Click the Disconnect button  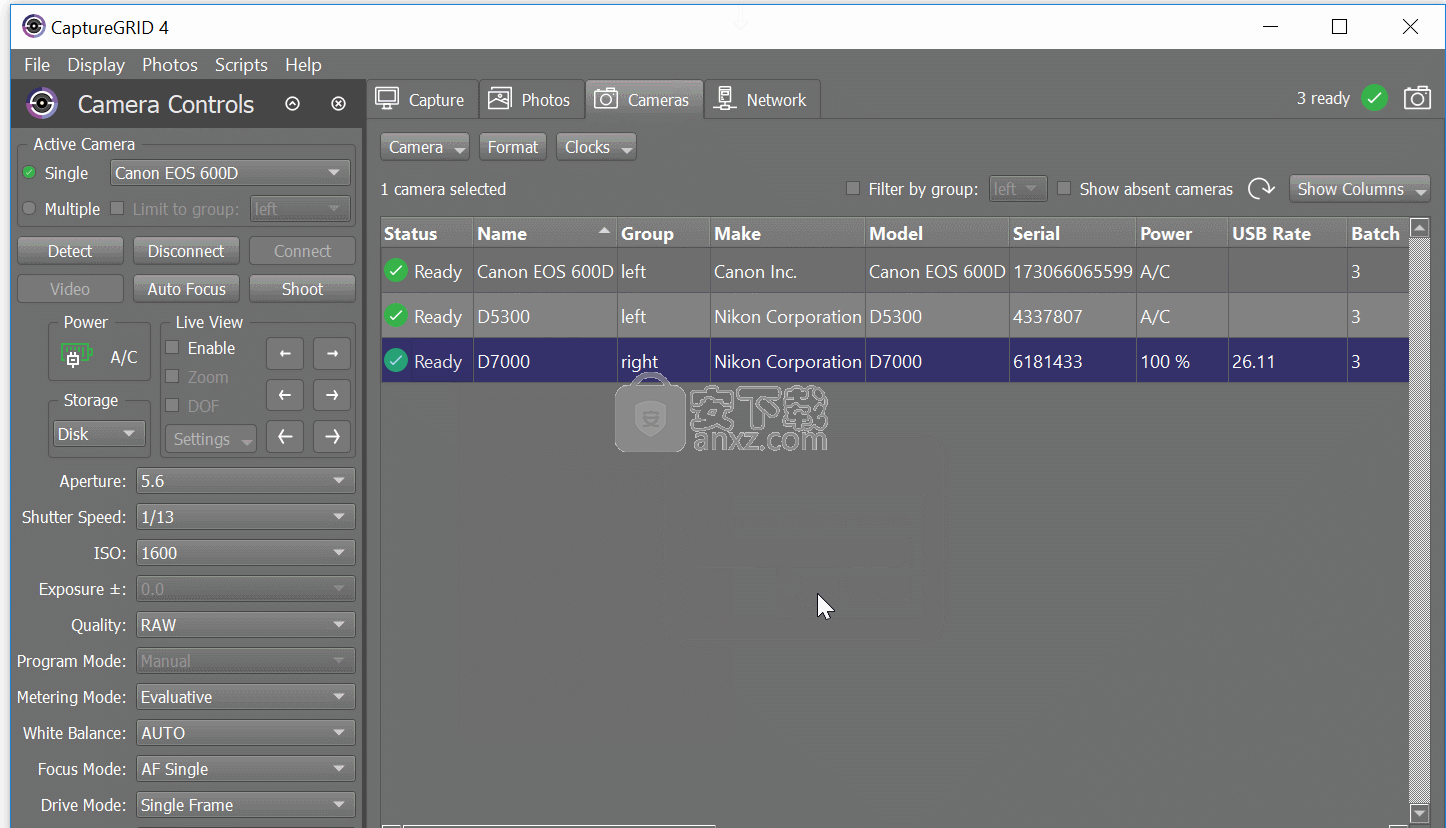click(x=186, y=251)
